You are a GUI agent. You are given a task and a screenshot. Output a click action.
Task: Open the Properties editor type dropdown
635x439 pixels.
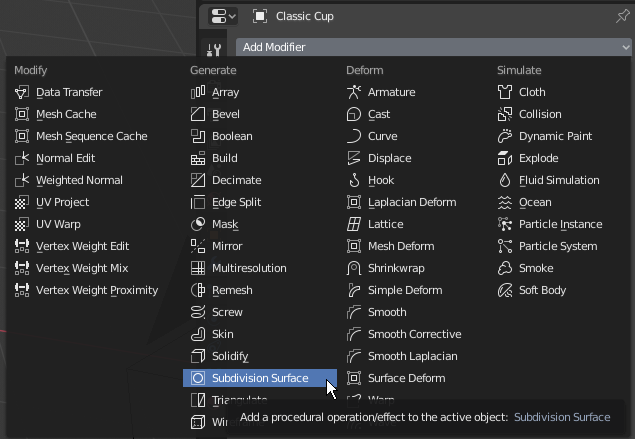[x=222, y=16]
